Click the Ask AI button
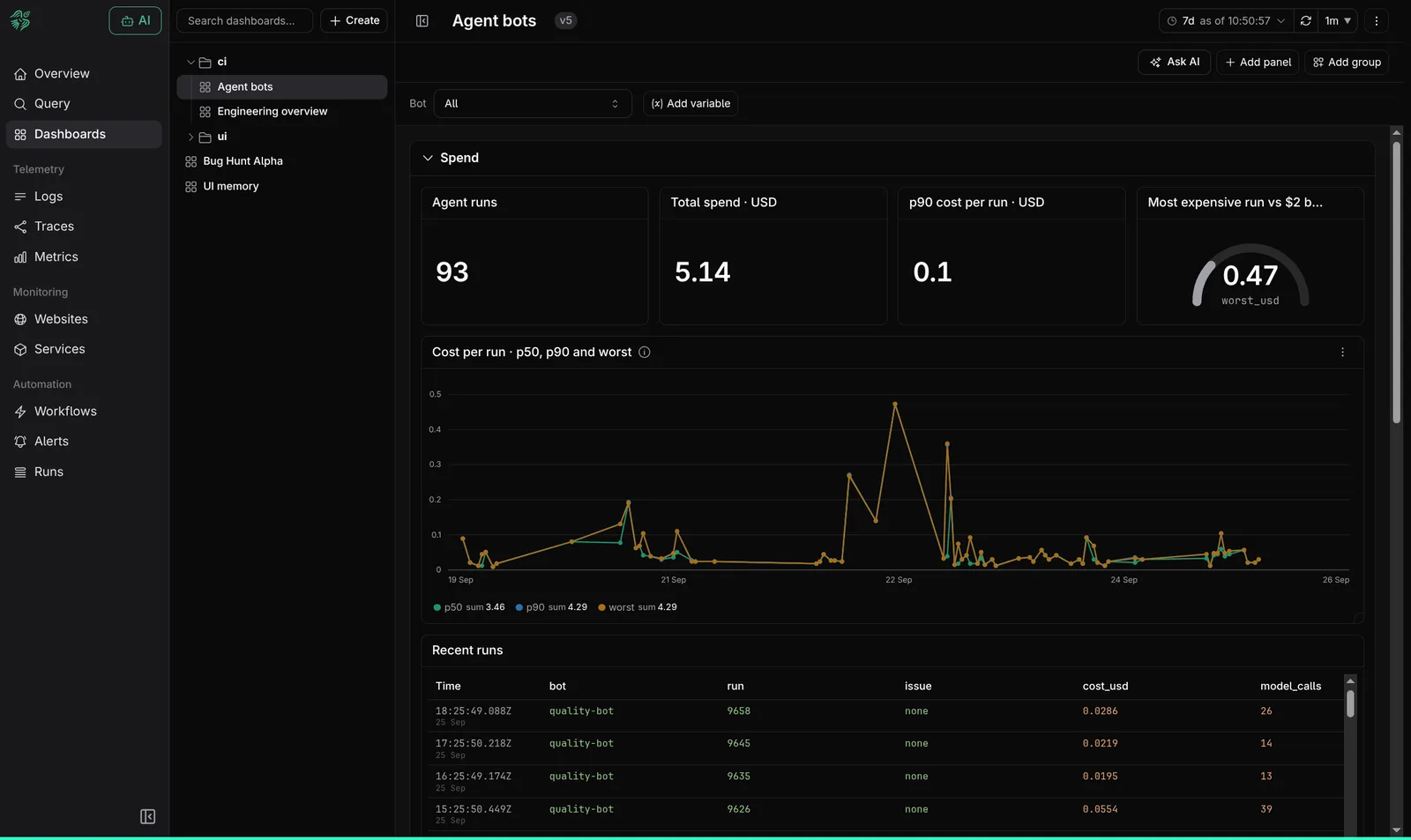The width and height of the screenshot is (1411, 840). coord(1175,62)
